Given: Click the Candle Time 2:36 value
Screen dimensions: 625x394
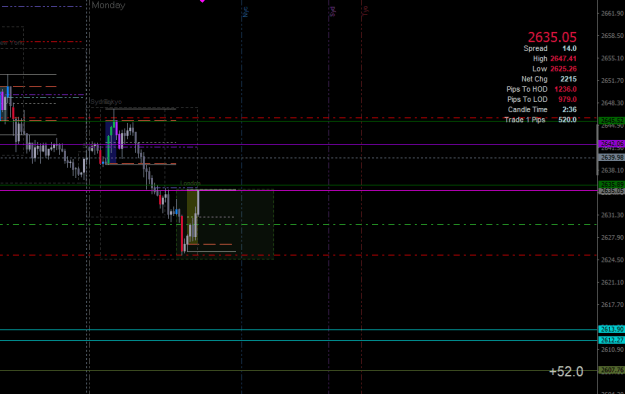Looking at the screenshot, I should click(569, 109).
